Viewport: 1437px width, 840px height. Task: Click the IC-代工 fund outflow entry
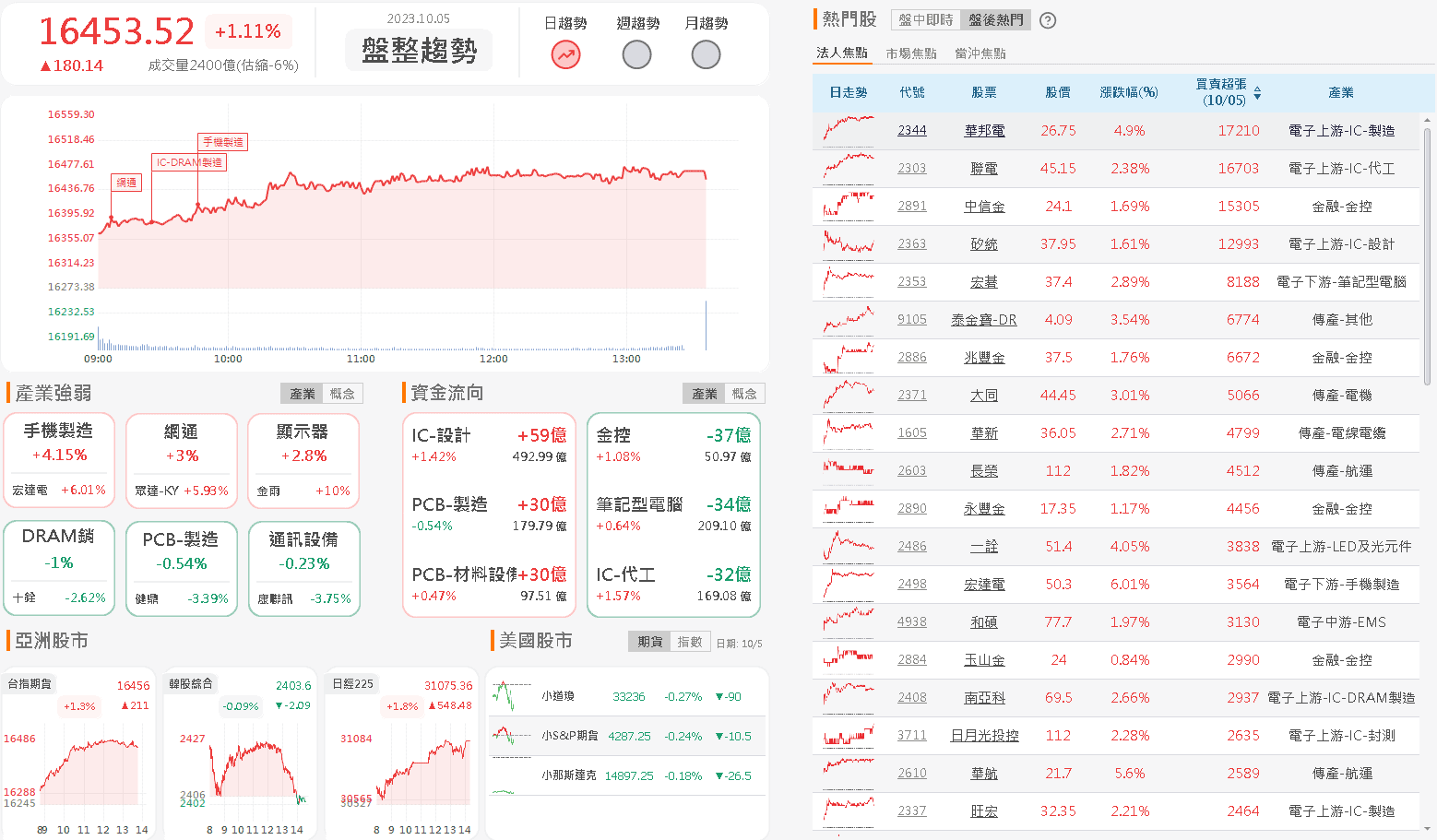point(673,584)
